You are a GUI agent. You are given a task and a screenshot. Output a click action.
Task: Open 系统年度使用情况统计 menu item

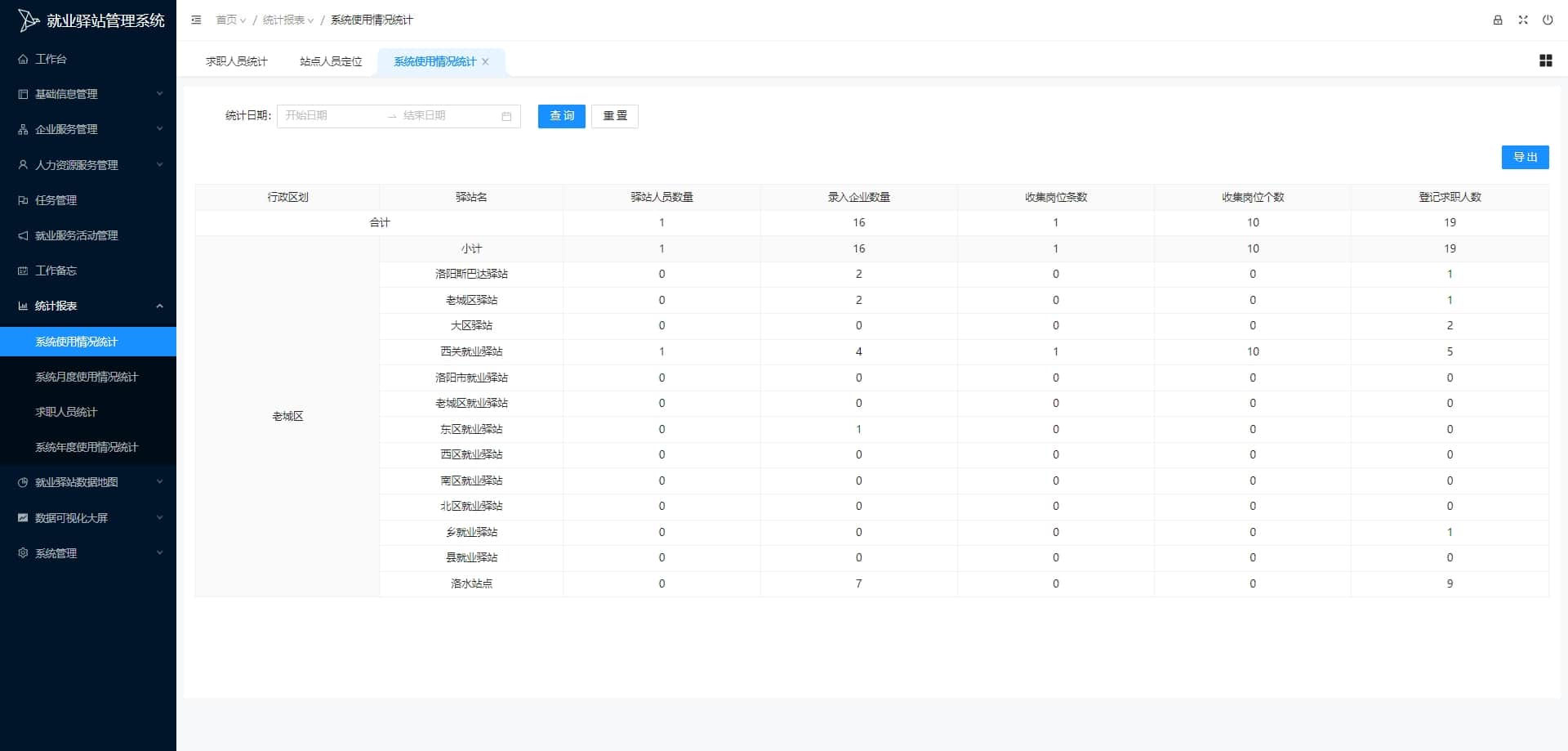coord(88,447)
